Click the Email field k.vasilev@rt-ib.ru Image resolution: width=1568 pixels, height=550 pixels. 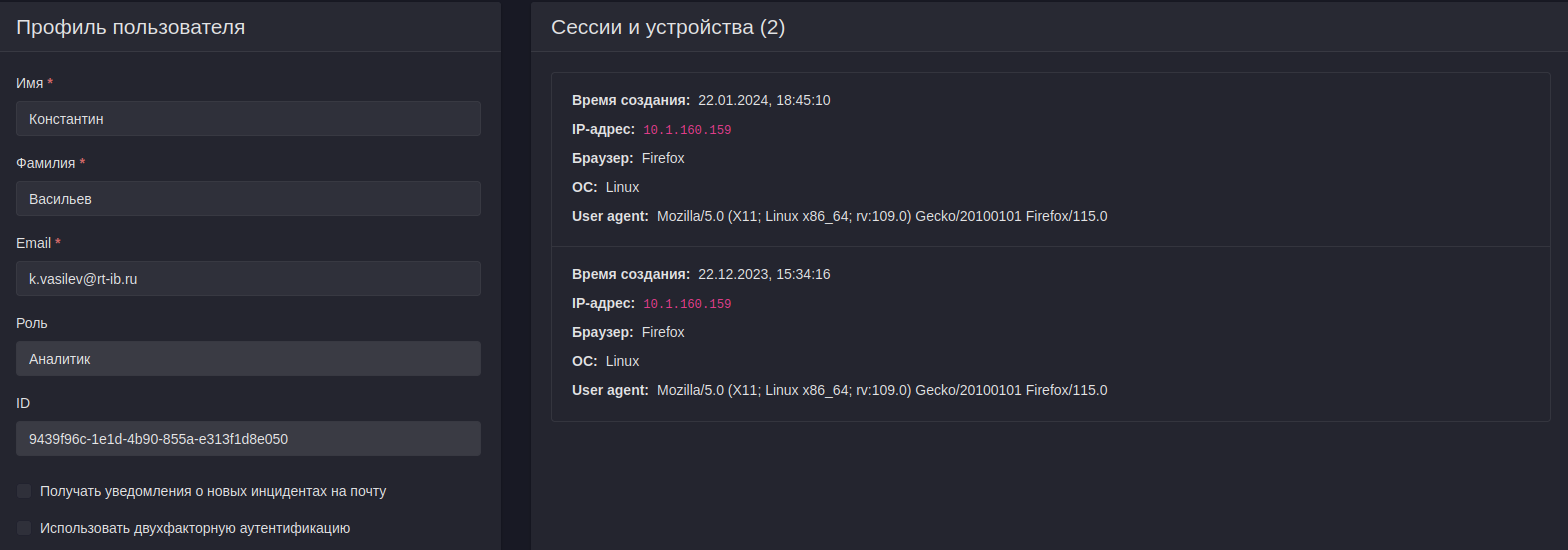[x=248, y=278]
